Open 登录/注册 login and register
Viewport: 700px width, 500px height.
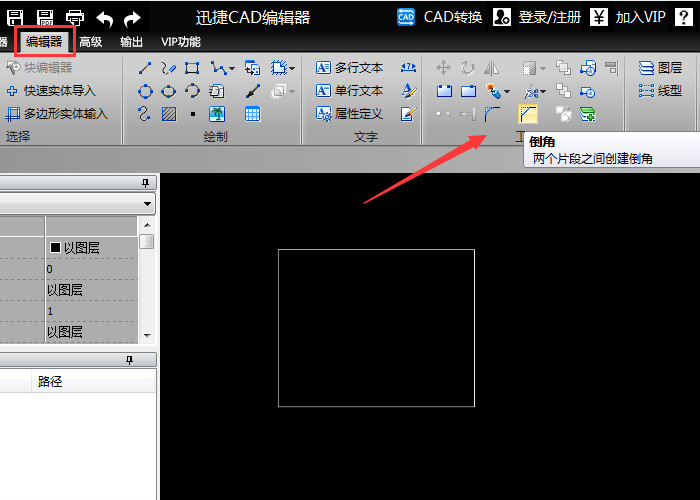pos(537,17)
